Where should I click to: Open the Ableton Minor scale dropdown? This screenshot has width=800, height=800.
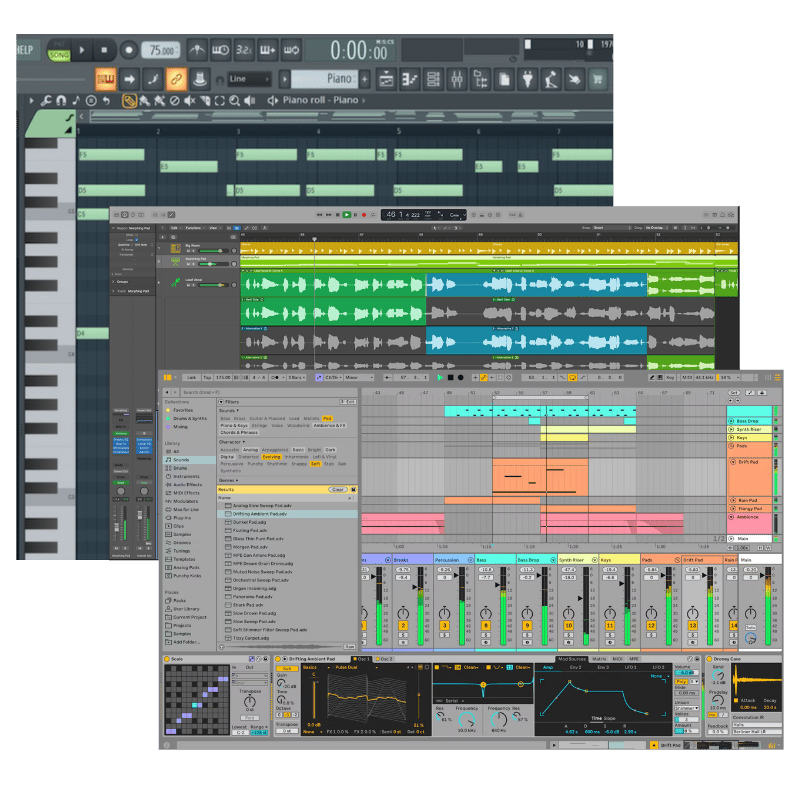tap(359, 378)
